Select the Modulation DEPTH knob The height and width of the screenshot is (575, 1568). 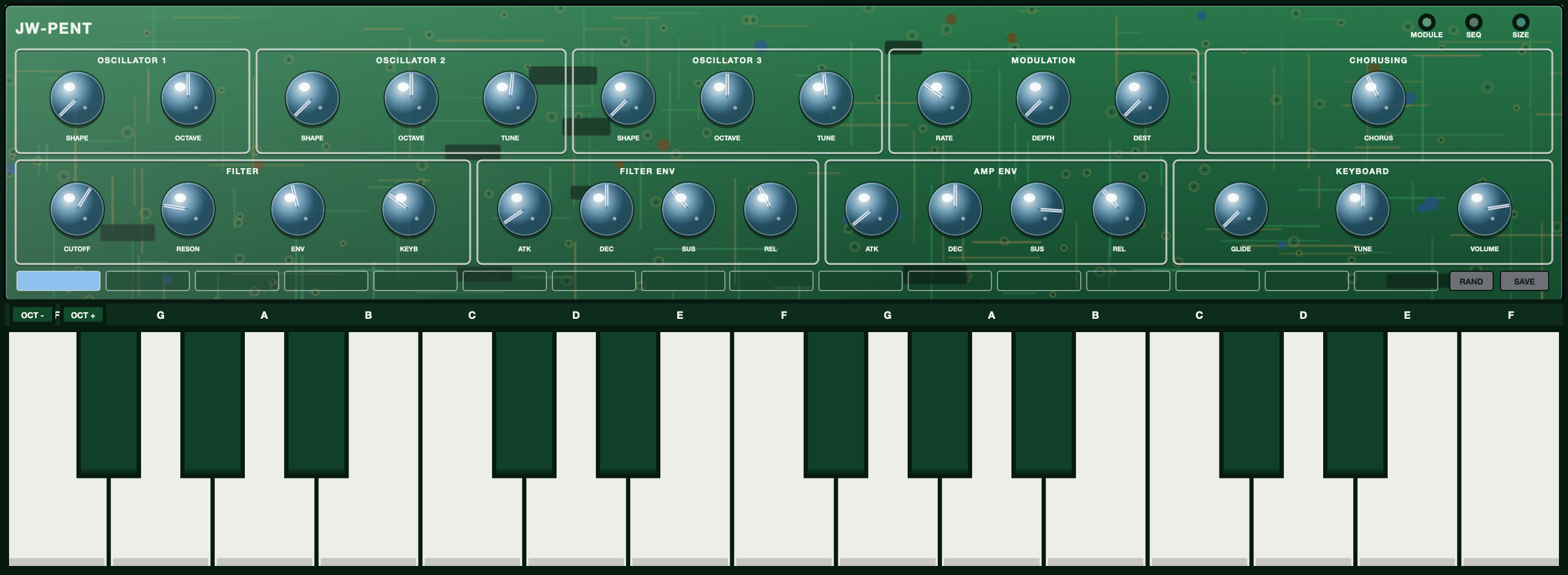[1043, 99]
